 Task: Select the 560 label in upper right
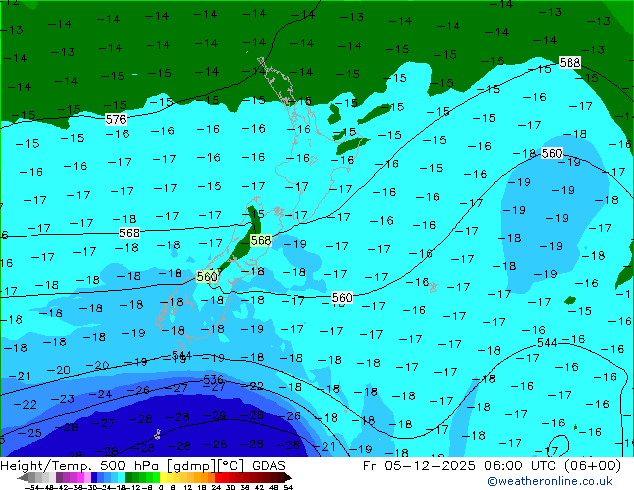(x=551, y=153)
